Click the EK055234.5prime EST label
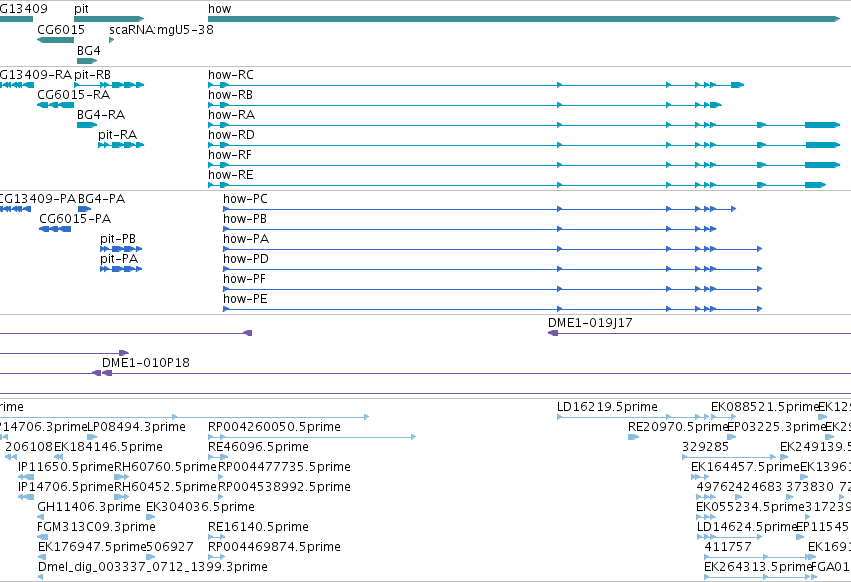The image size is (851, 582). pos(750,507)
